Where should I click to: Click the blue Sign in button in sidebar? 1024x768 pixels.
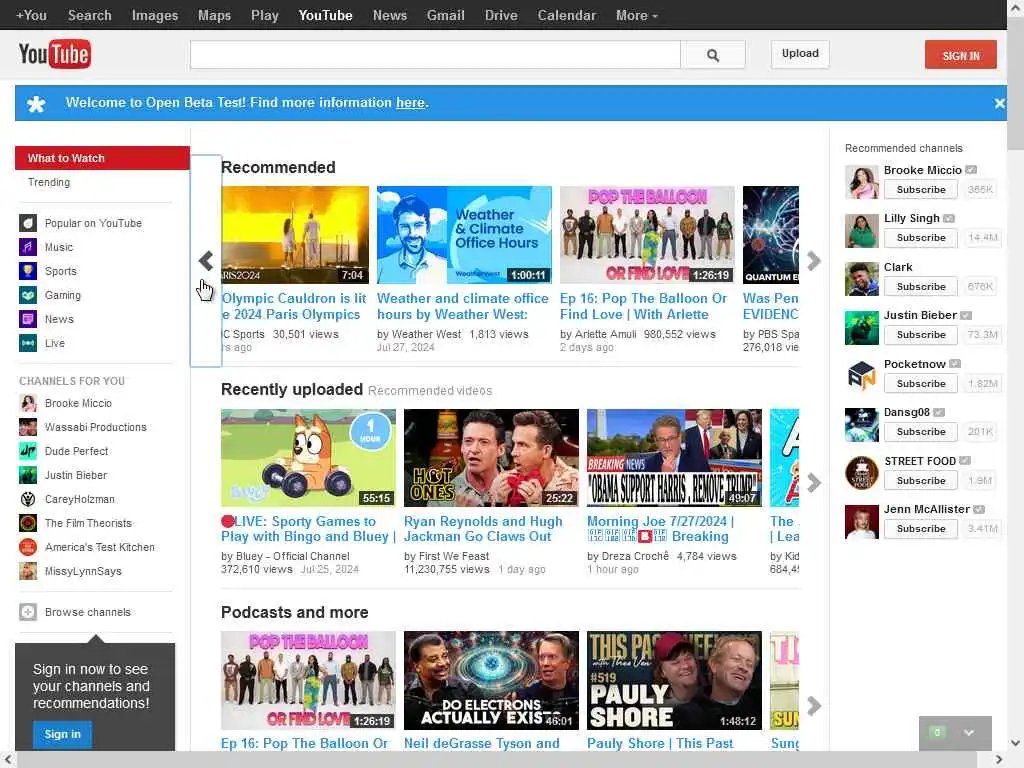click(x=62, y=734)
